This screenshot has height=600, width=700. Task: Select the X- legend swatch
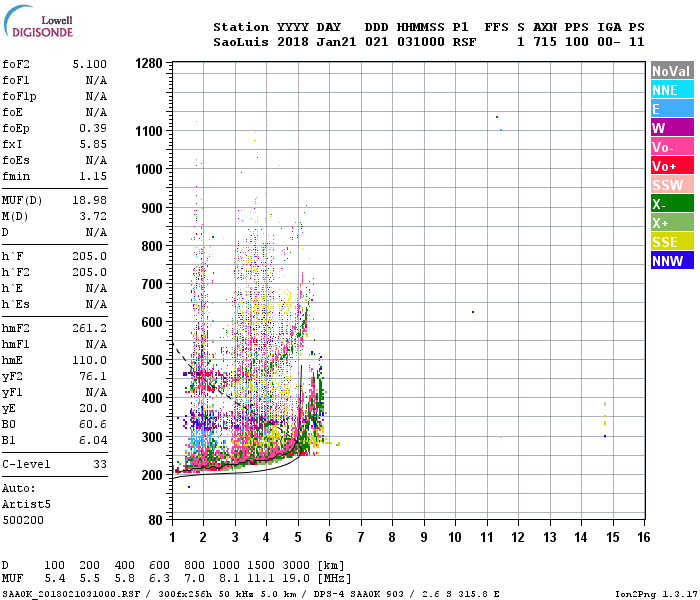click(672, 204)
